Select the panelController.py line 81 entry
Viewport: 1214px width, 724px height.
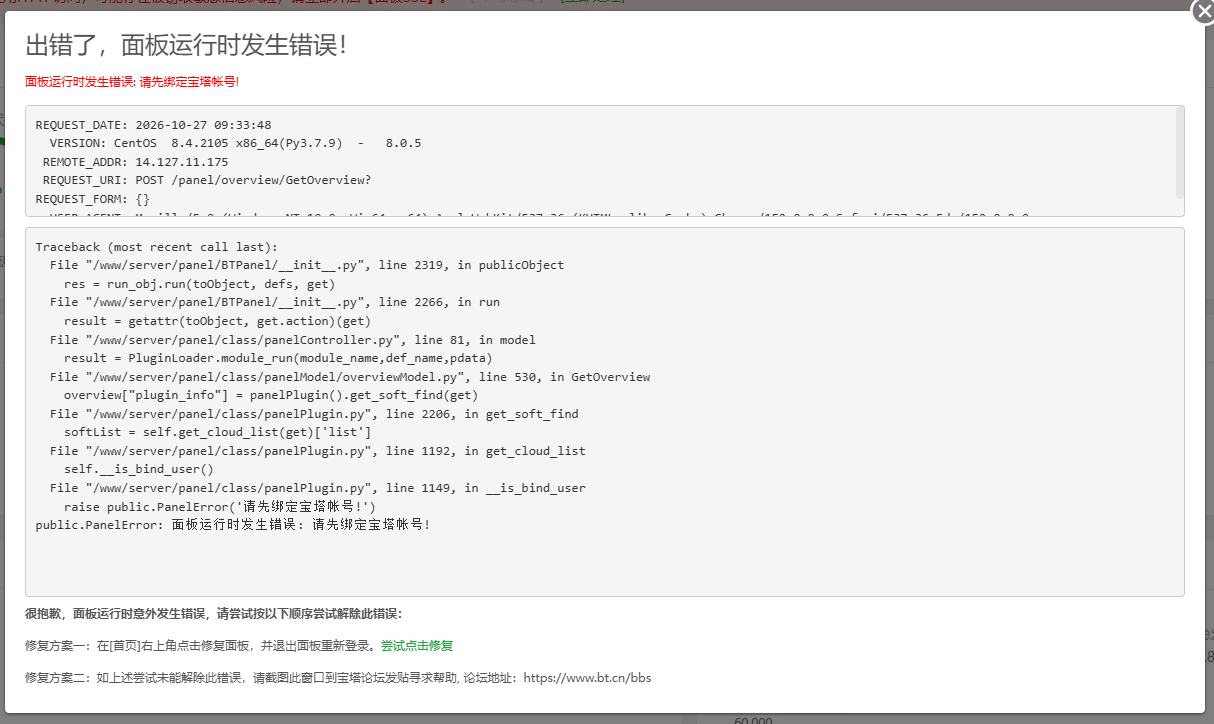(x=293, y=340)
